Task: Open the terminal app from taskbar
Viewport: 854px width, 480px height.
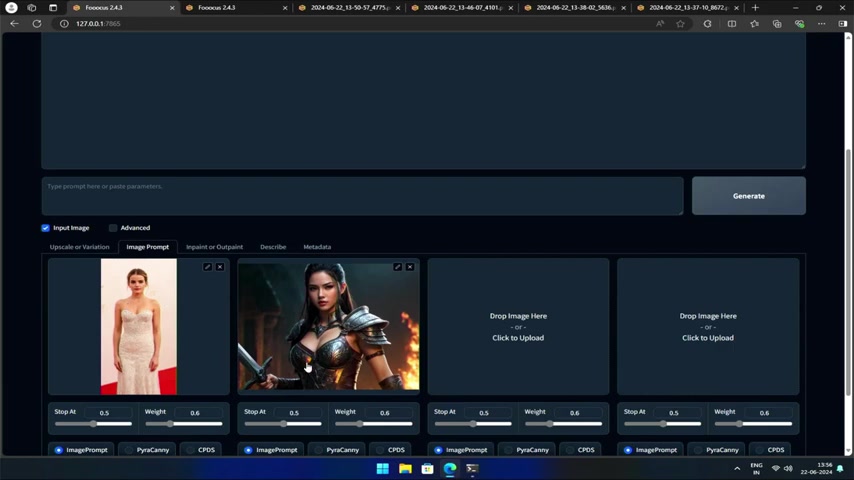Action: [x=472, y=469]
